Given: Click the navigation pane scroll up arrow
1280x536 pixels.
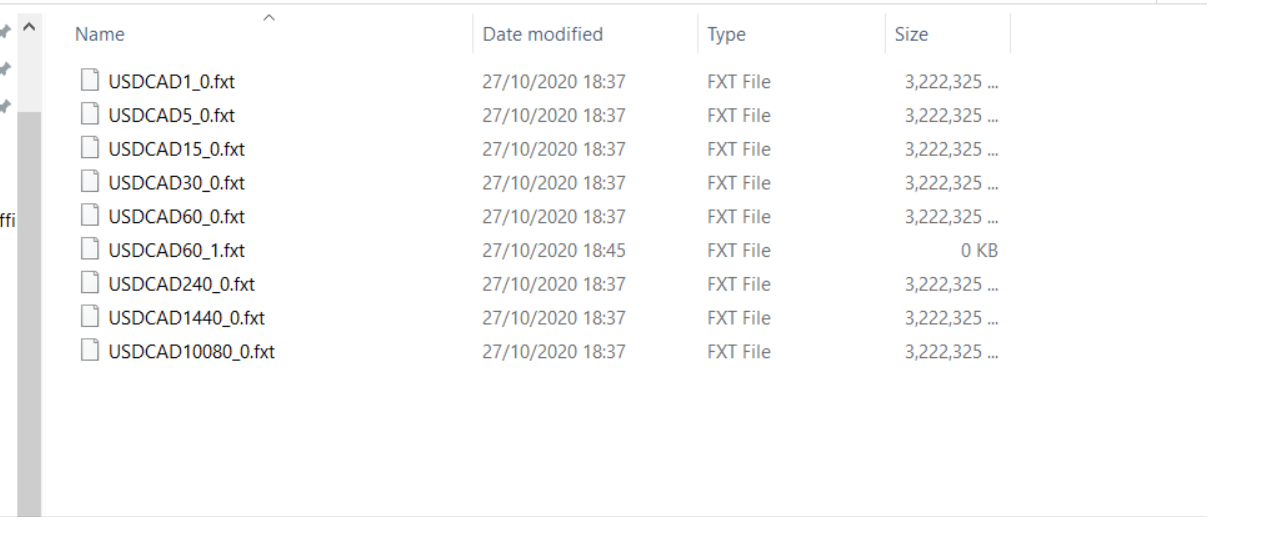Looking at the screenshot, I should (x=29, y=26).
